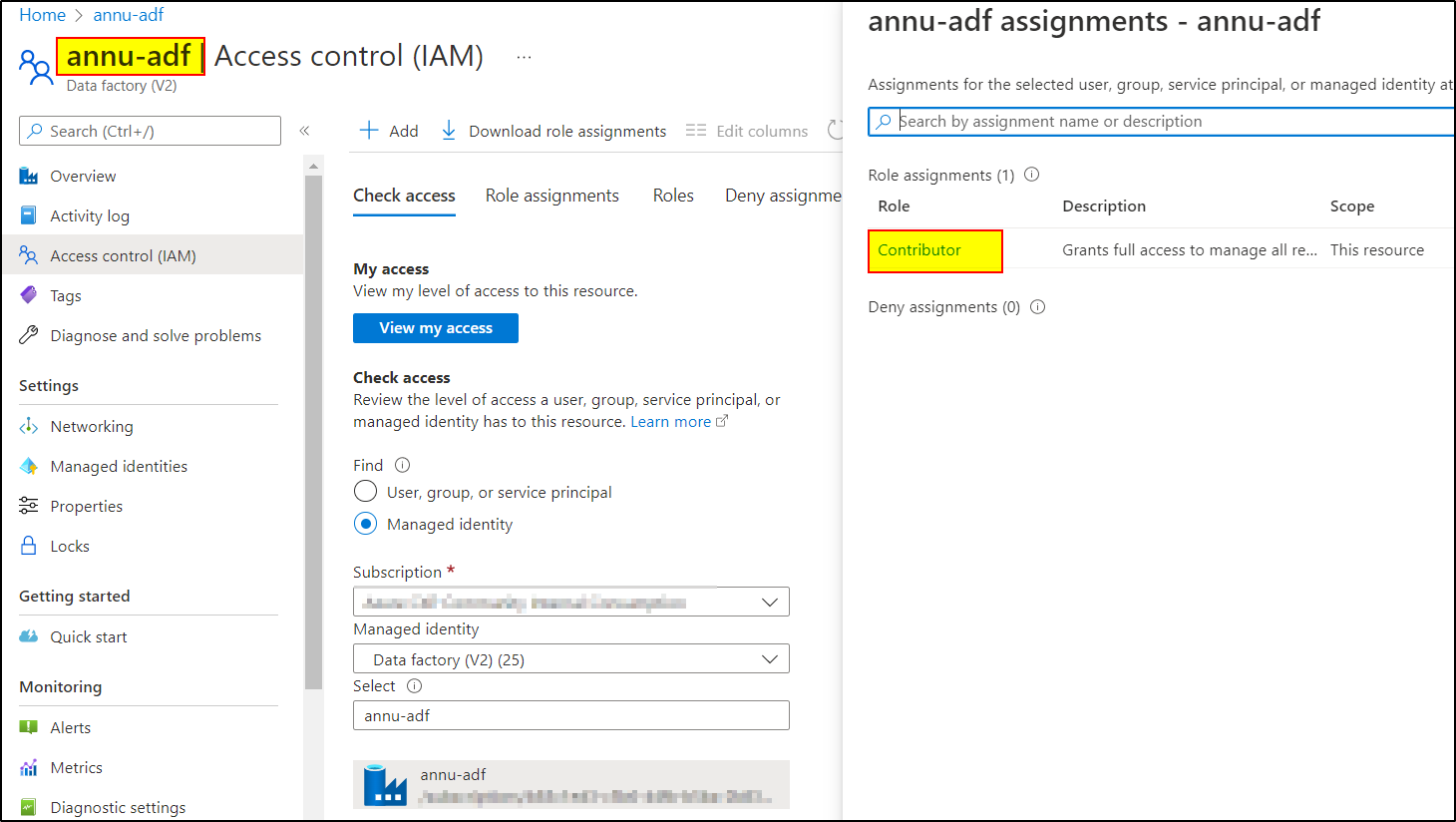The width and height of the screenshot is (1456, 822).
Task: Click the Role column header
Action: pyautogui.click(x=894, y=206)
